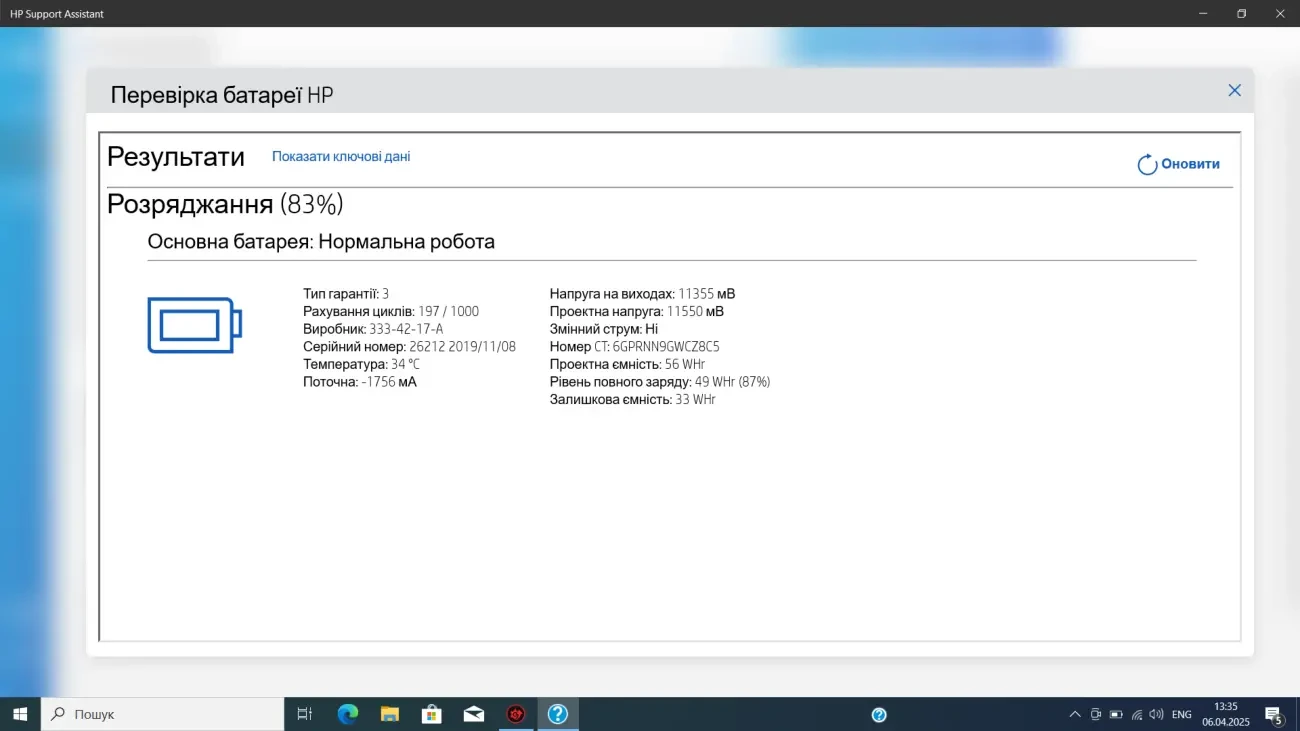This screenshot has width=1300, height=731.
Task: Open the Mail app from the taskbar
Action: pyautogui.click(x=473, y=714)
